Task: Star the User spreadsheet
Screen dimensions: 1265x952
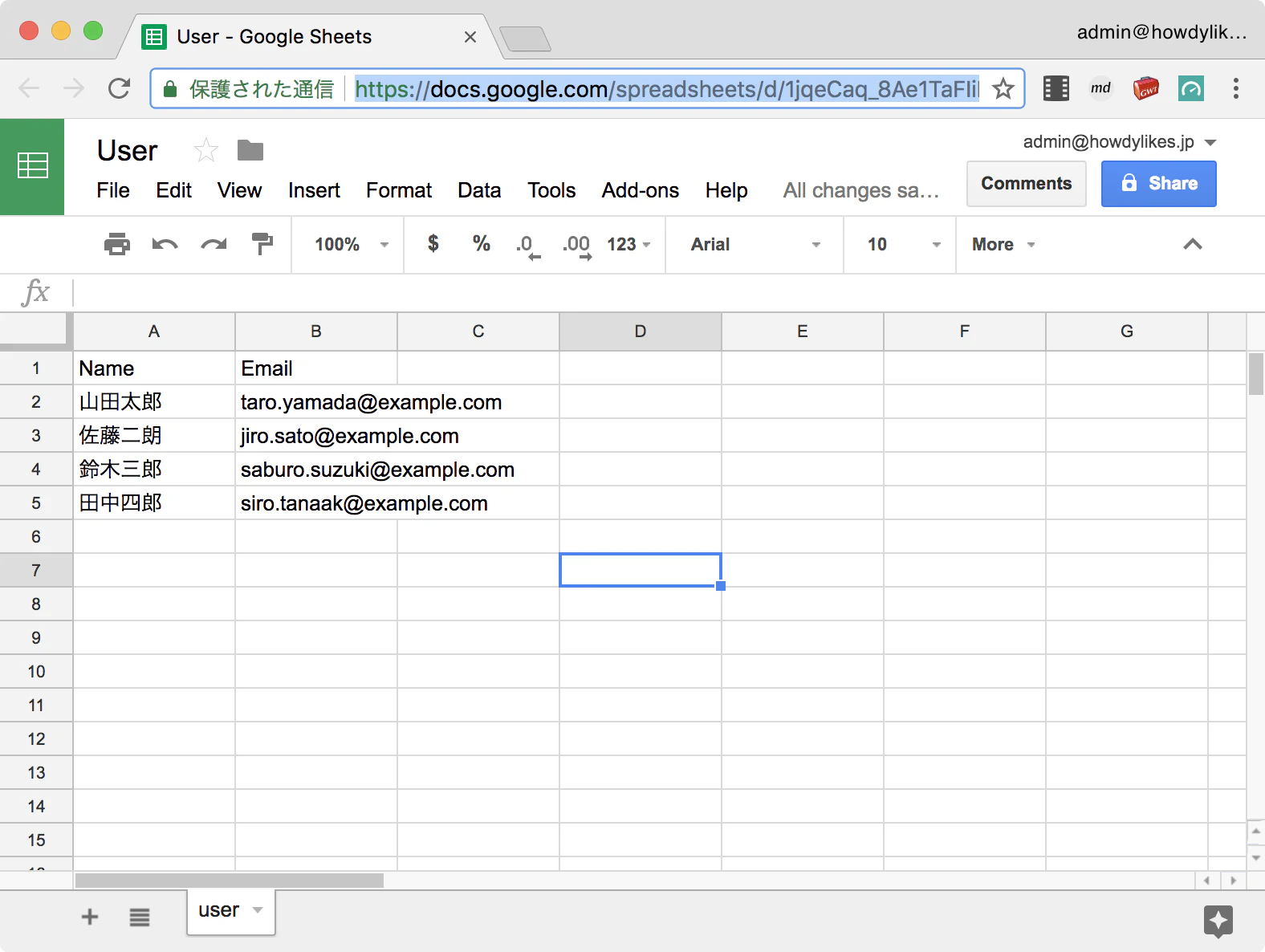Action: pos(206,149)
